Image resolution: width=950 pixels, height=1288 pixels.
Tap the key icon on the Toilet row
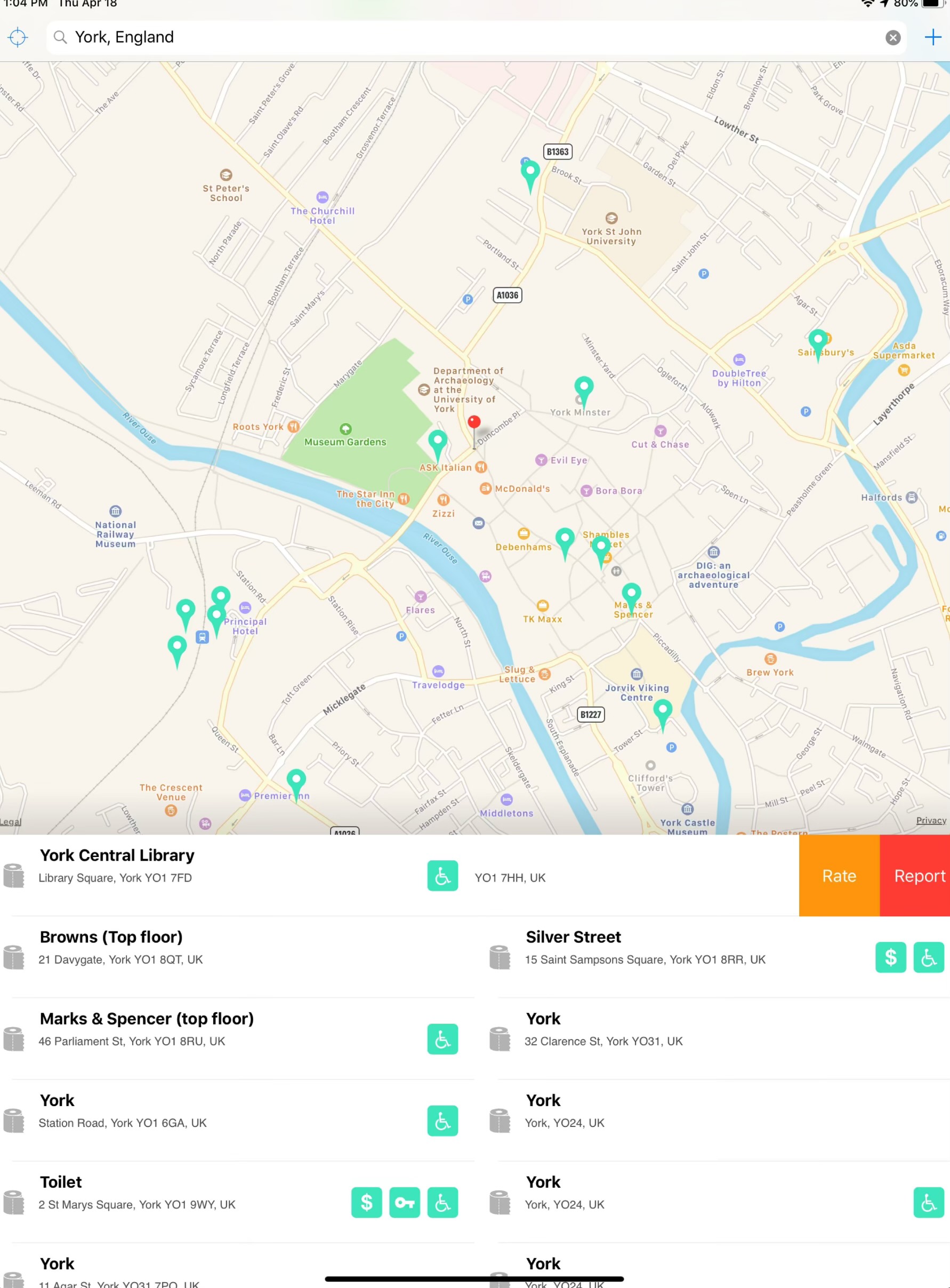pyautogui.click(x=404, y=1202)
